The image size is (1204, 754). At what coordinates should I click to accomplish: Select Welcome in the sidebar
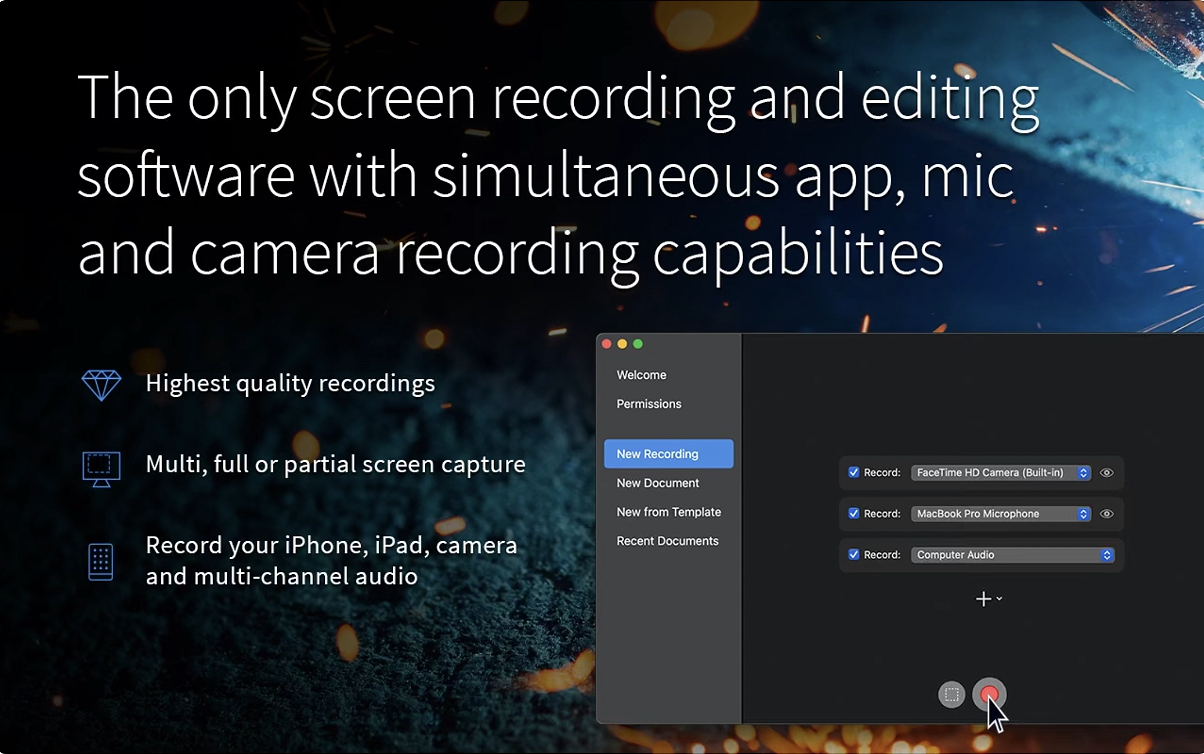(641, 375)
